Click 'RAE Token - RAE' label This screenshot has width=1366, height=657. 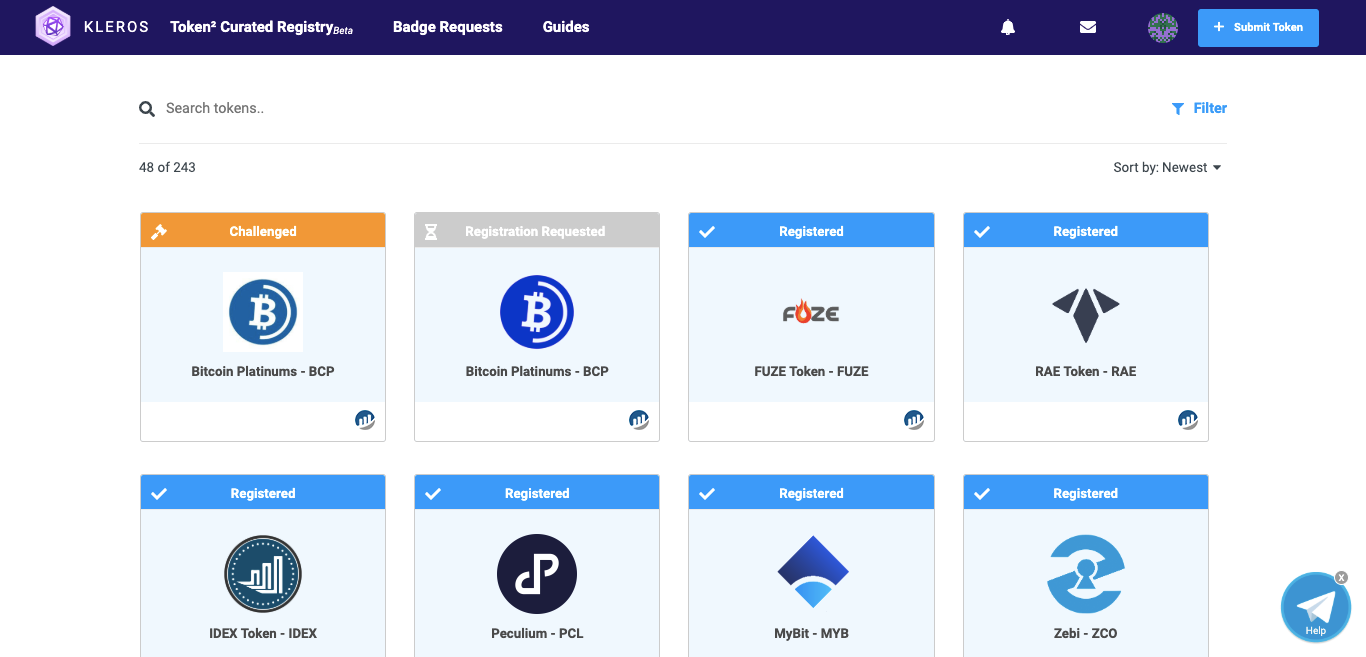1086,371
